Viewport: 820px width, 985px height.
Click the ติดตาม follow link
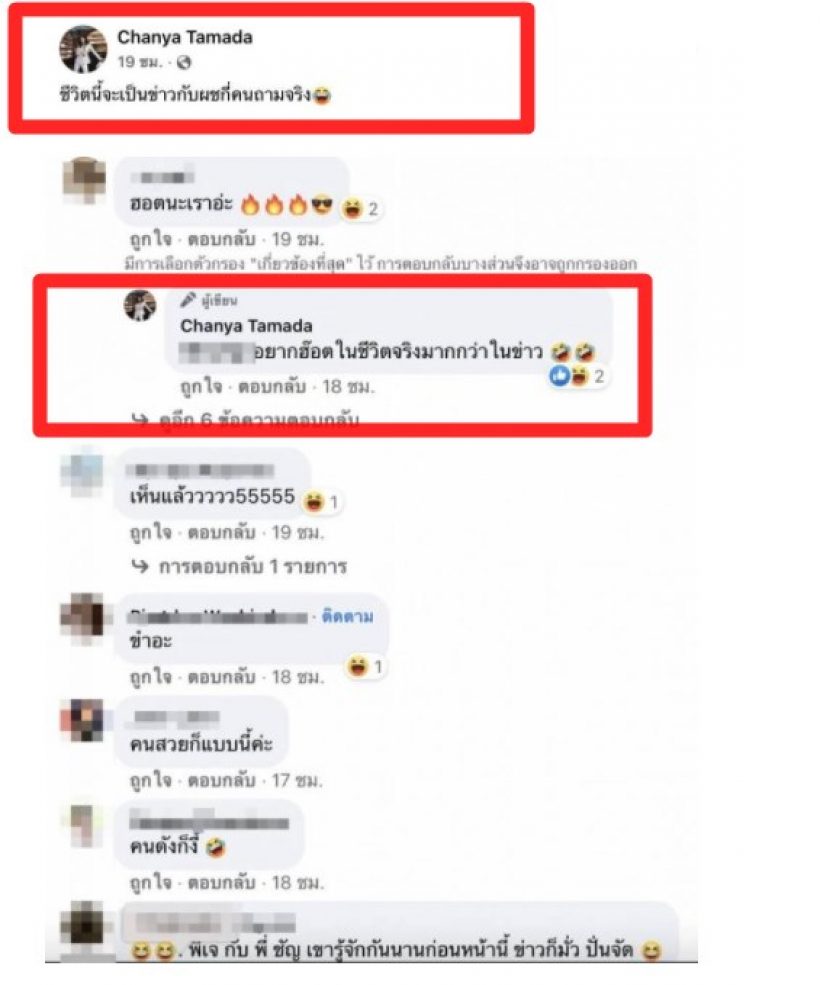(x=347, y=616)
